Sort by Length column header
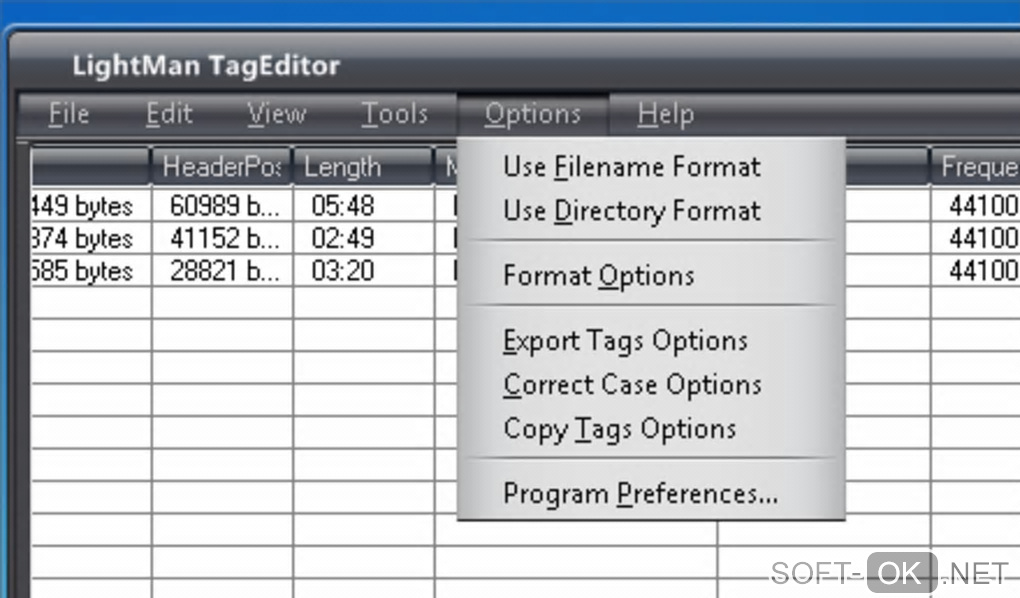This screenshot has height=598, width=1020. 342,167
